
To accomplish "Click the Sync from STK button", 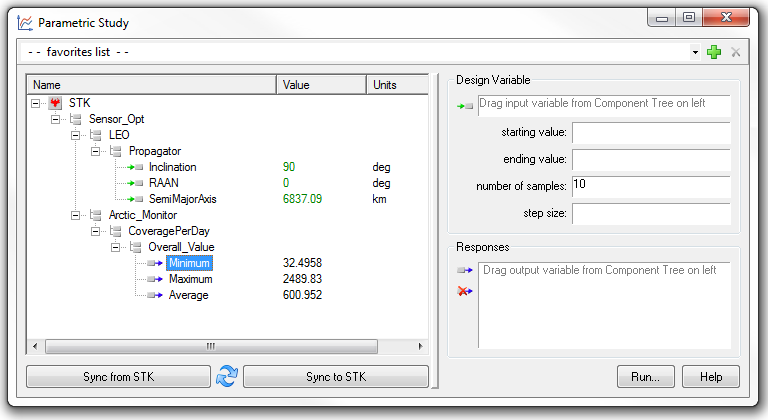I will [x=118, y=377].
